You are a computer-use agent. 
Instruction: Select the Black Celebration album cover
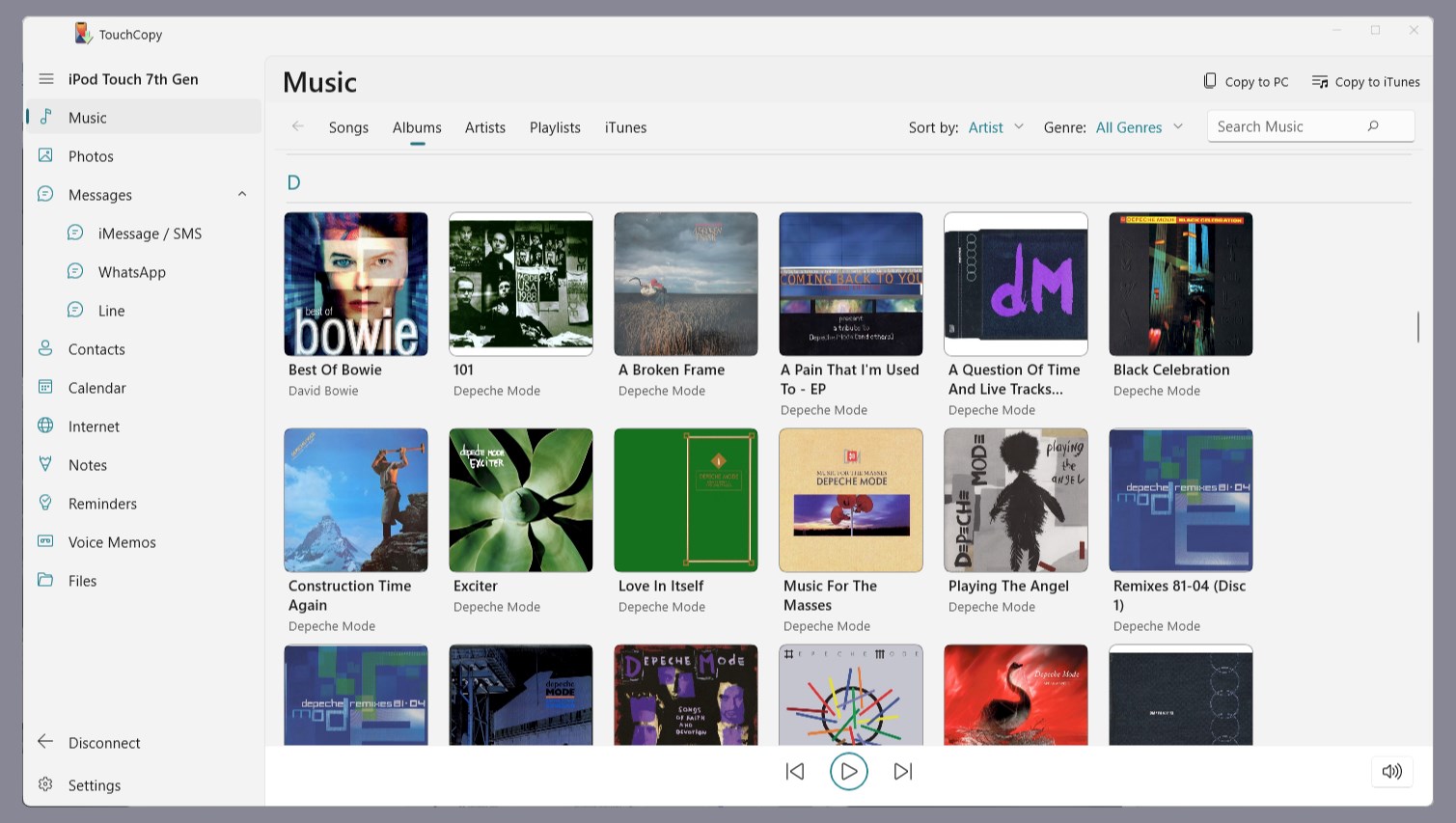1181,285
